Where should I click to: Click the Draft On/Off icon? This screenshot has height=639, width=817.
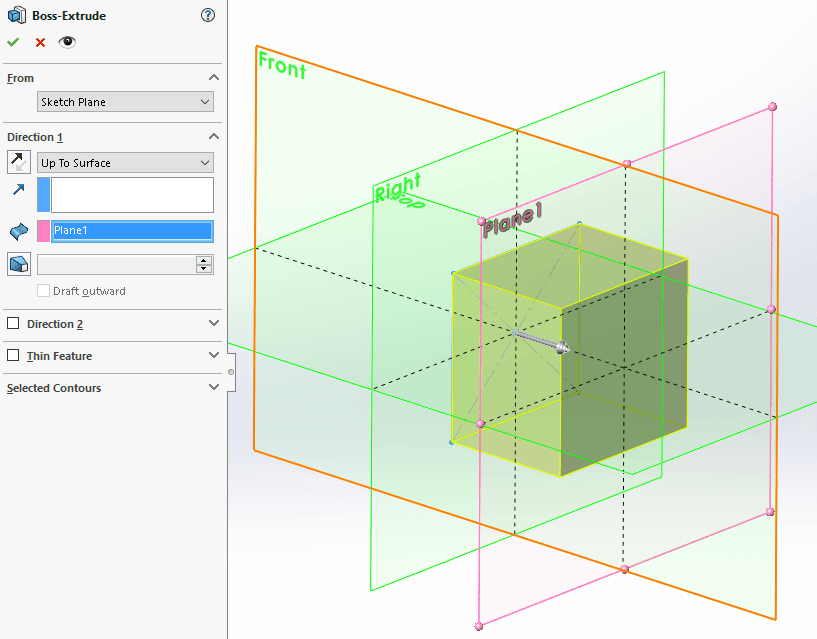coord(19,264)
